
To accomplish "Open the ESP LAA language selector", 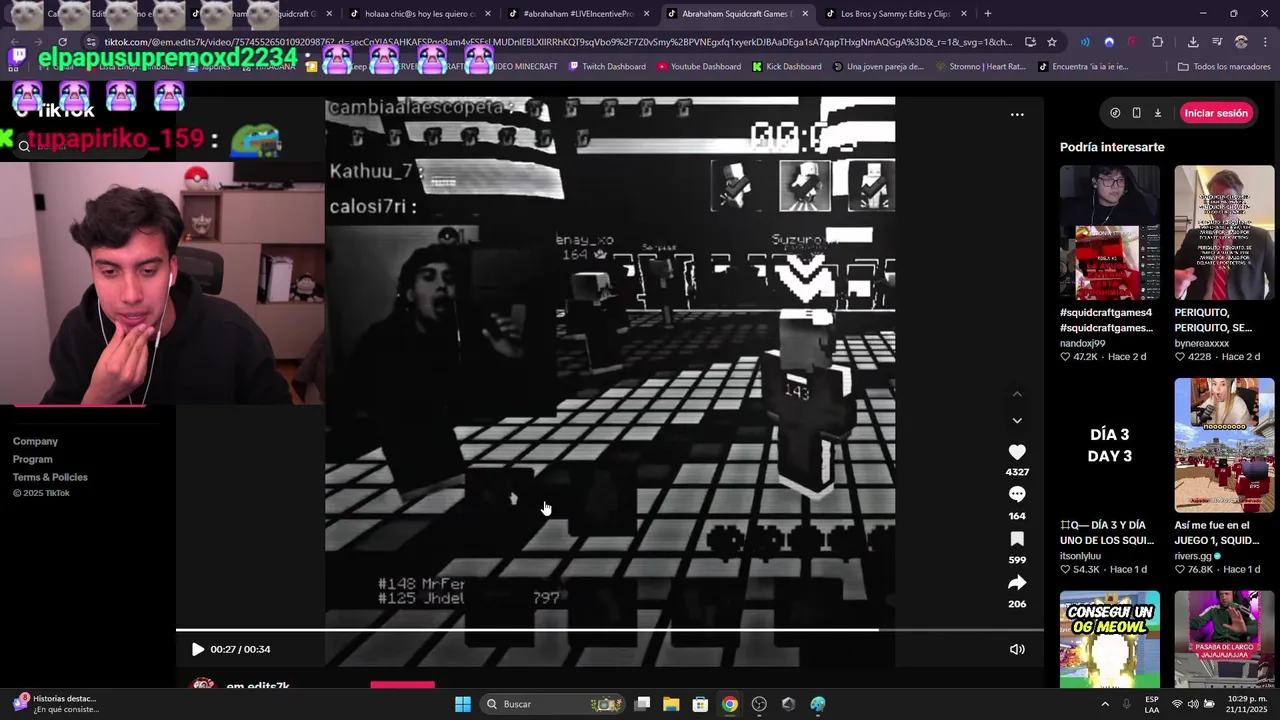I will pyautogui.click(x=1152, y=704).
